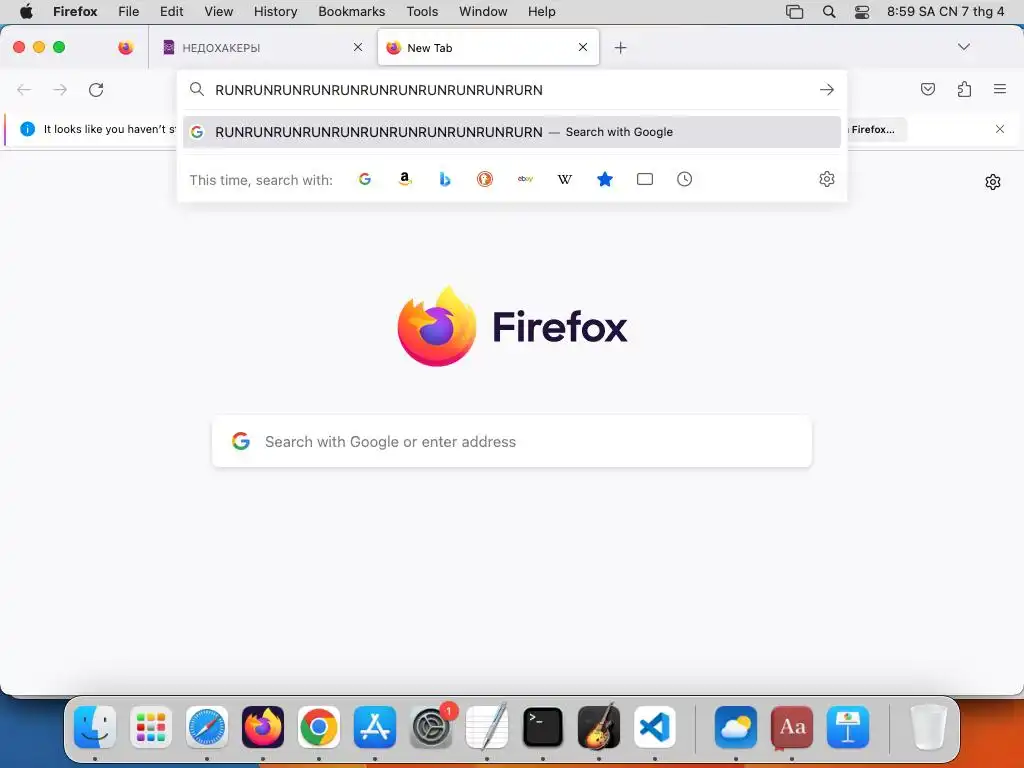This screenshot has height=768, width=1024.
Task: Open Finder from the Dock
Action: pos(95,727)
